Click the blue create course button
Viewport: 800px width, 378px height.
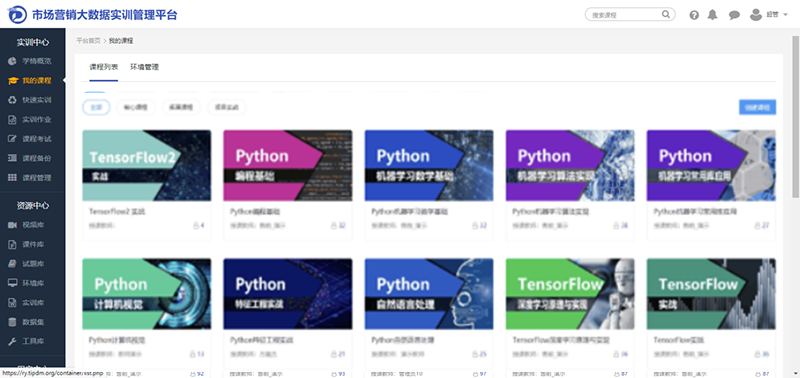pyautogui.click(x=758, y=107)
